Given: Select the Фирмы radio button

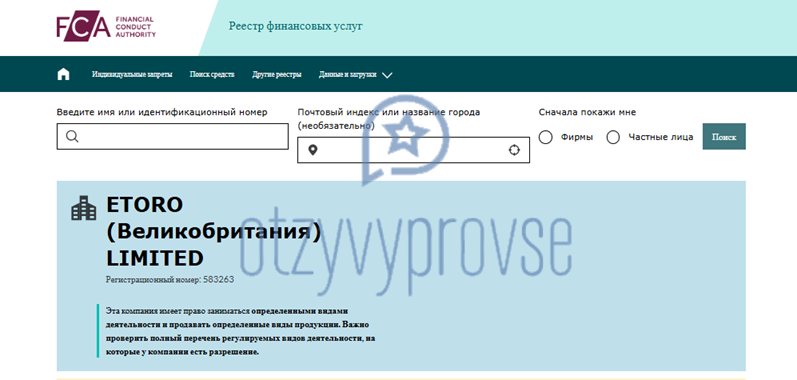Looking at the screenshot, I should (545, 137).
